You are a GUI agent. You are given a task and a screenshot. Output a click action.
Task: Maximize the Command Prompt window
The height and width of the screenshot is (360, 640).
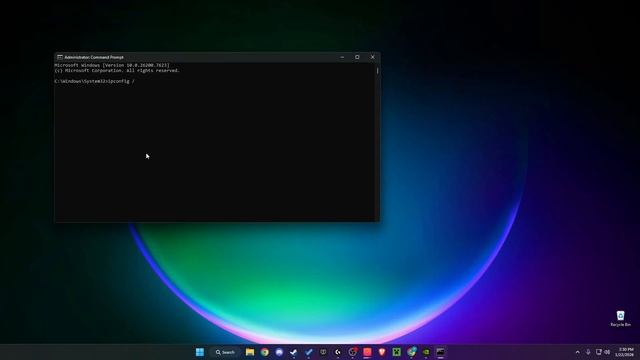[x=357, y=57]
